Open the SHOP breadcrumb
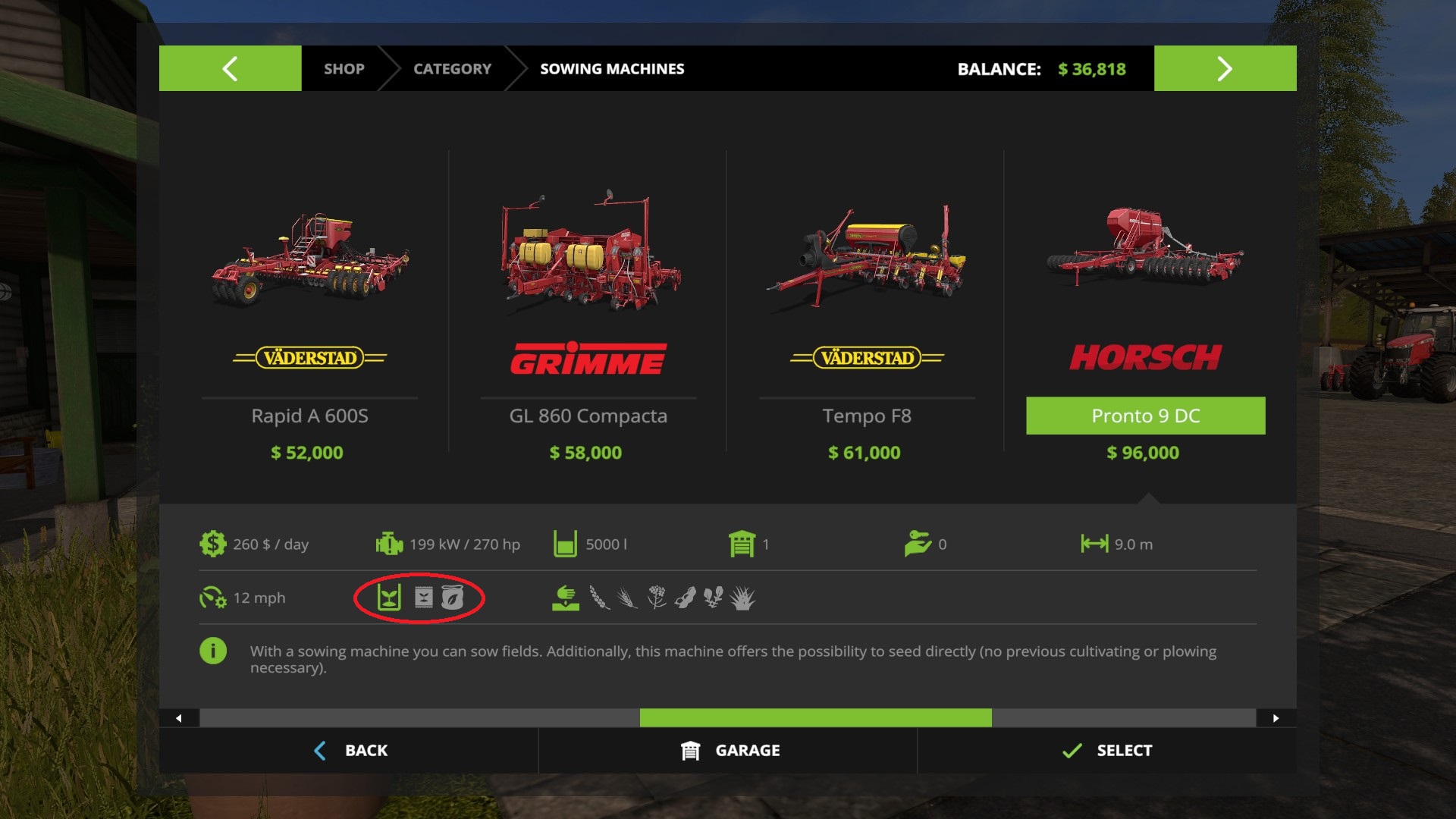The image size is (1456, 819). pos(344,68)
